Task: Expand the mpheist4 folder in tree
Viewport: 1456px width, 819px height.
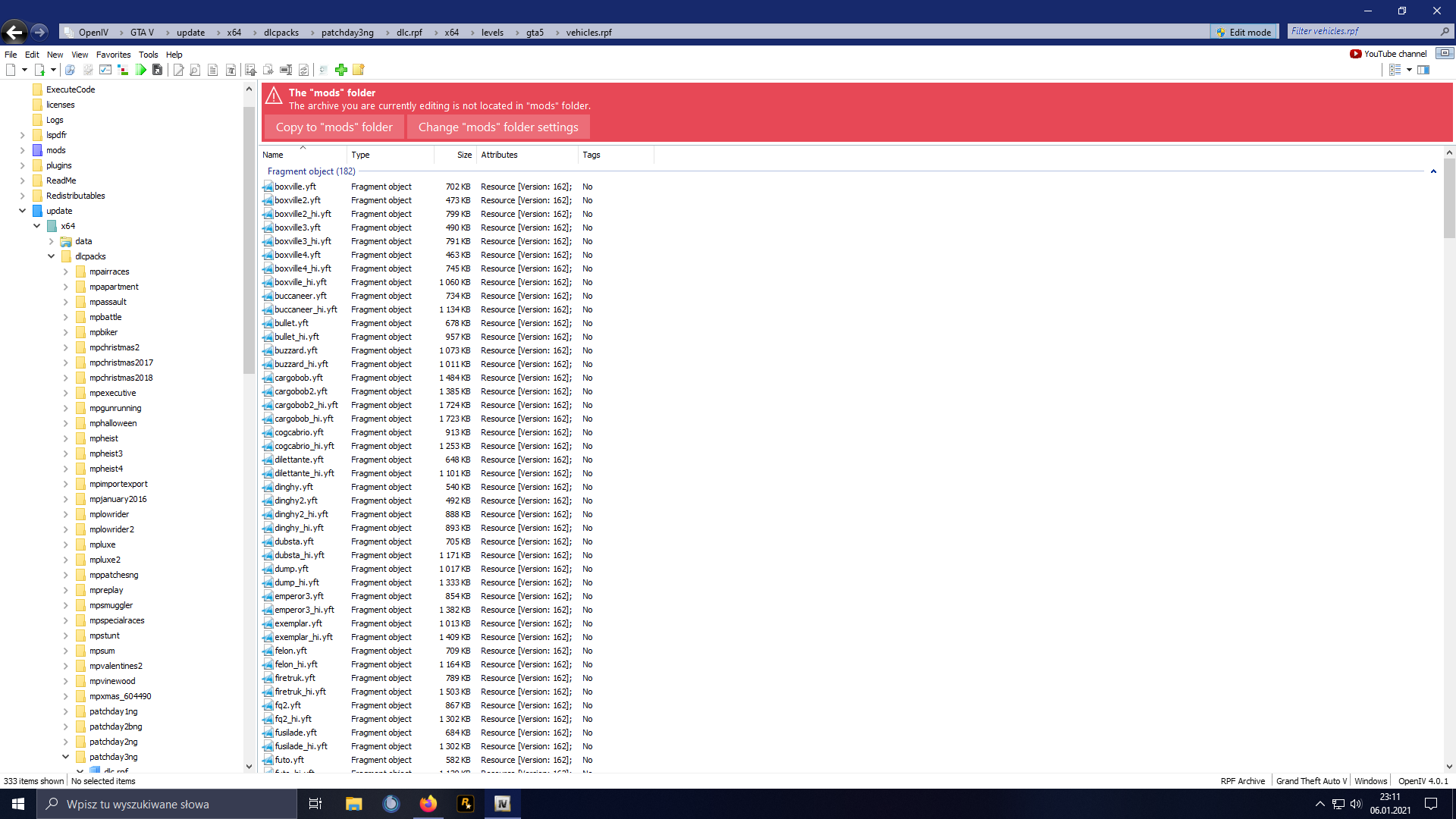Action: coord(65,469)
